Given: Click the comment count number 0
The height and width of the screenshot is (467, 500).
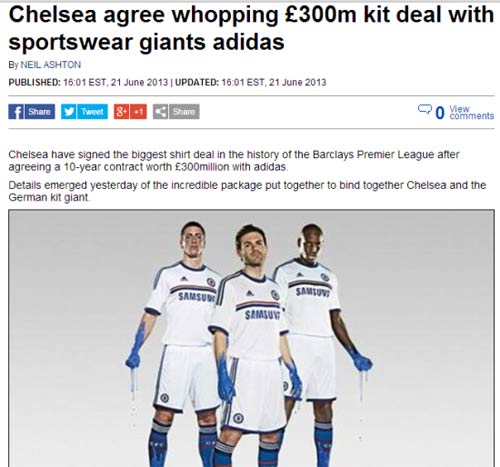Looking at the screenshot, I should pyautogui.click(x=440, y=113).
